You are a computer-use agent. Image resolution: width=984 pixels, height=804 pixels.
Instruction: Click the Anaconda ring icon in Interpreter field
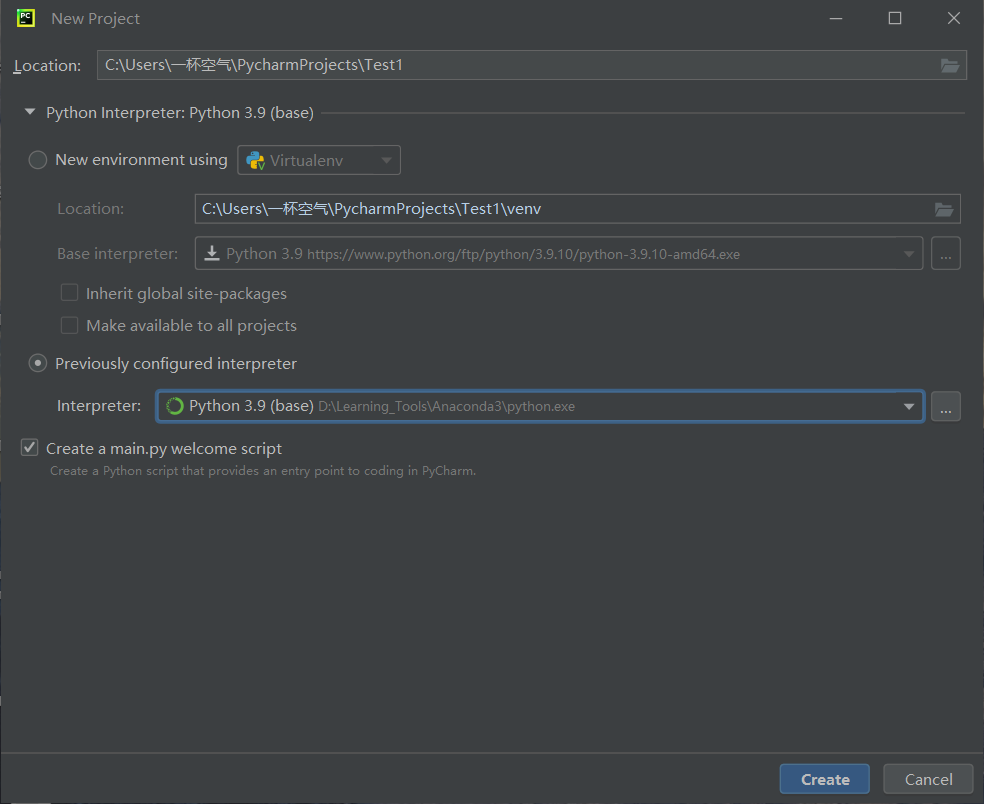coord(174,406)
